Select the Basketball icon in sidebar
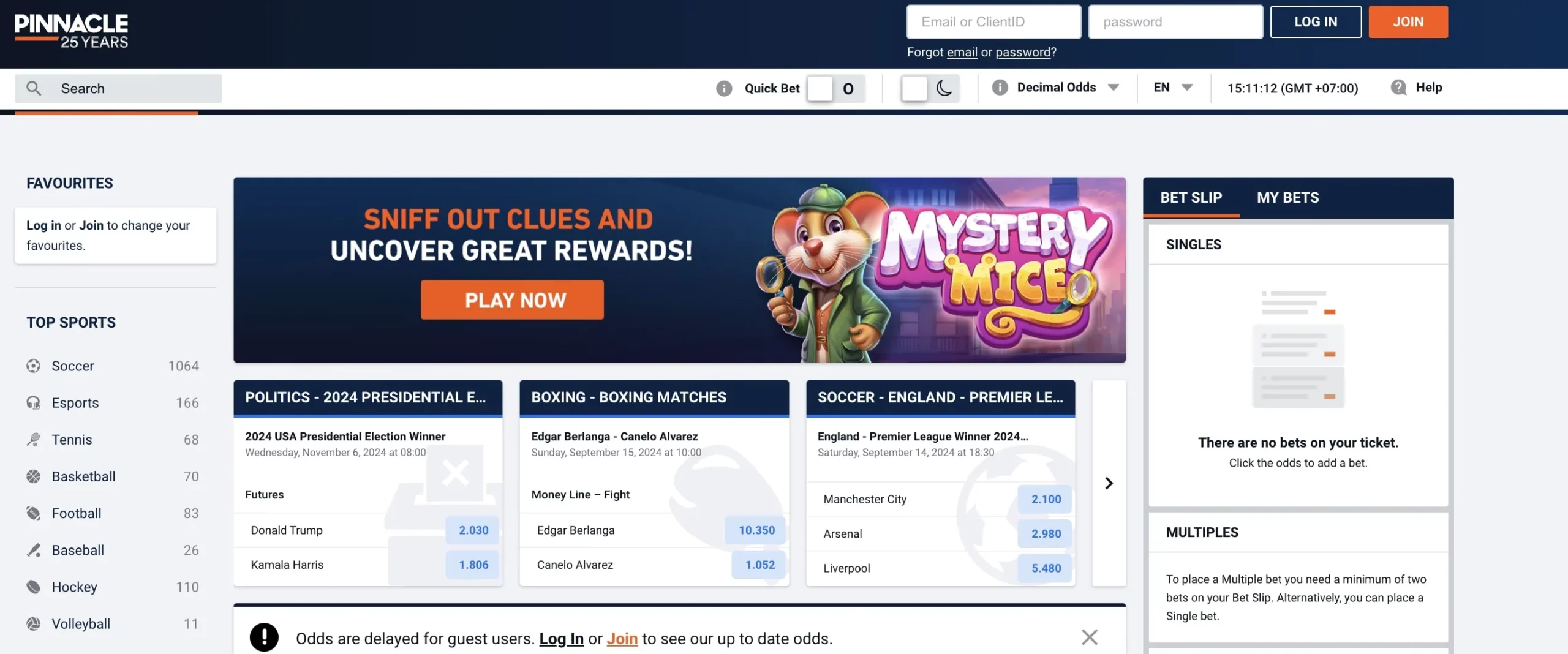The height and width of the screenshot is (654, 1568). click(x=34, y=476)
